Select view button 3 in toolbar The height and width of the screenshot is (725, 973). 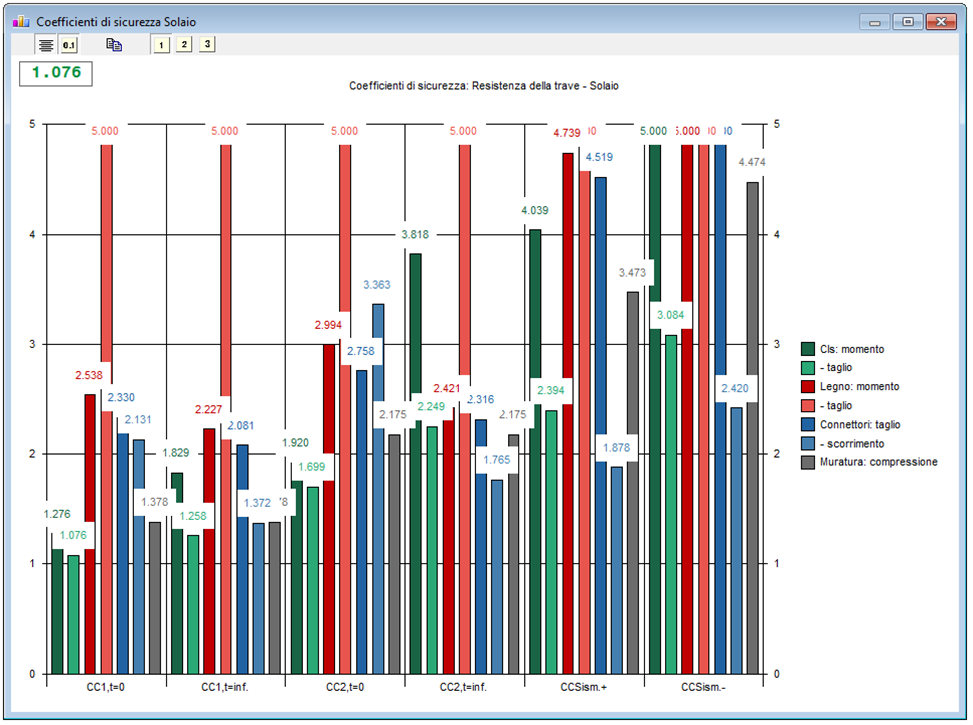pyautogui.click(x=206, y=44)
